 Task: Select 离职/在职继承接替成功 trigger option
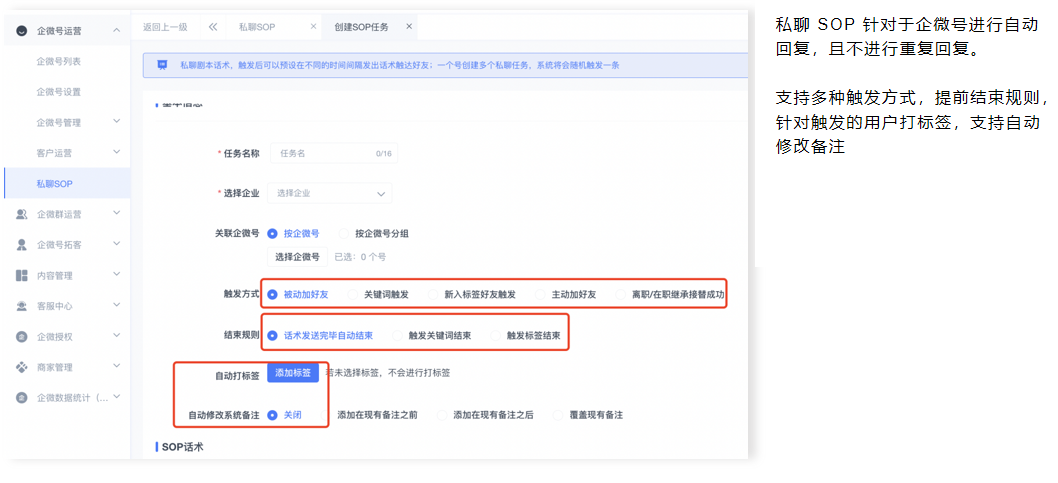point(620,295)
